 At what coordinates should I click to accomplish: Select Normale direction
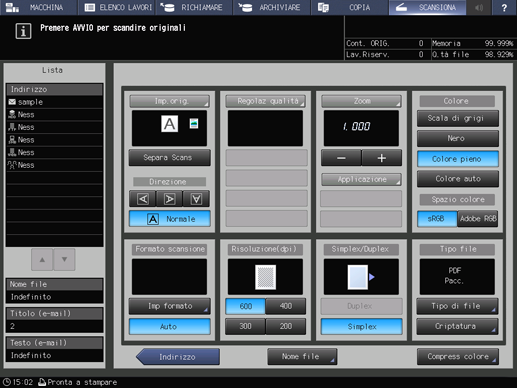point(170,219)
